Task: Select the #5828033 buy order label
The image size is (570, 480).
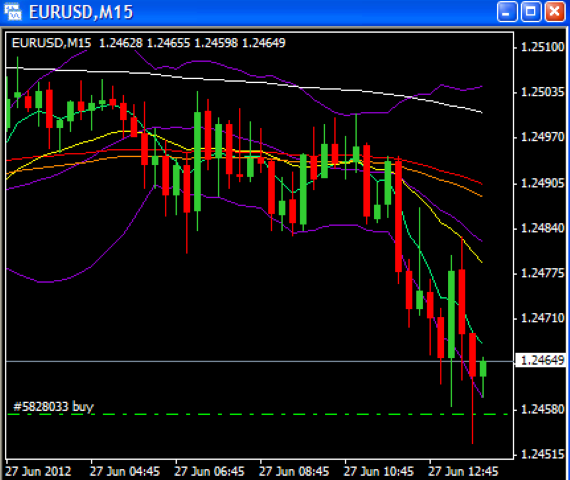Action: pos(53,406)
